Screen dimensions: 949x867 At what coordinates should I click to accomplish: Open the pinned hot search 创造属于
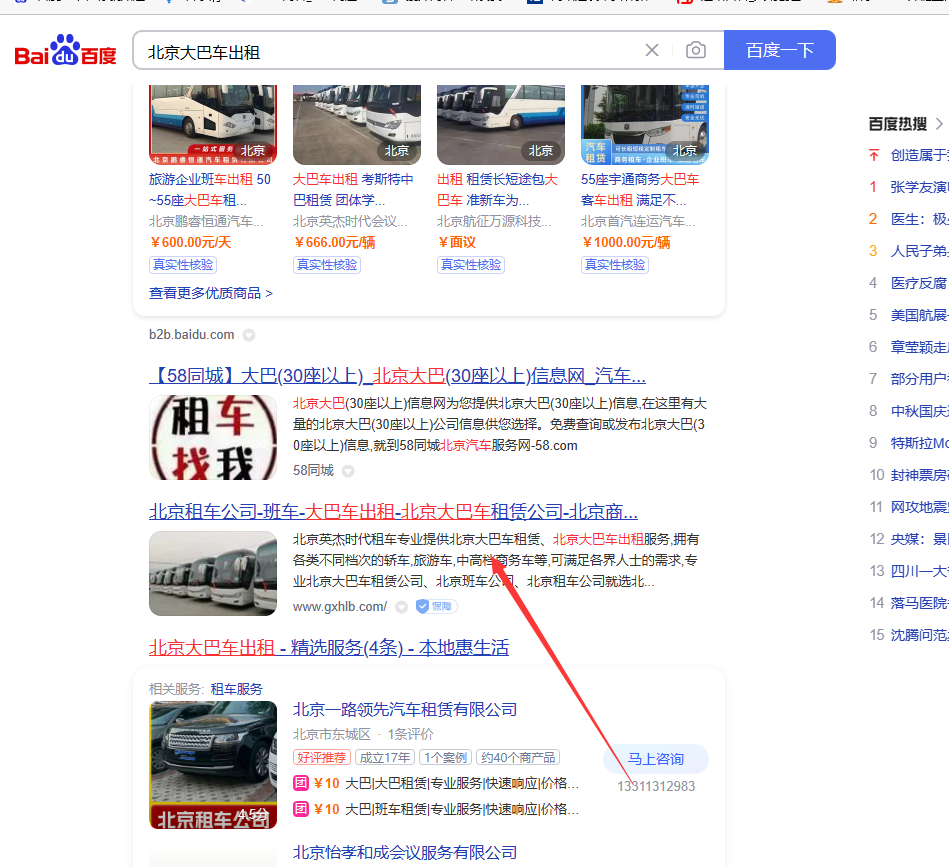(919, 155)
